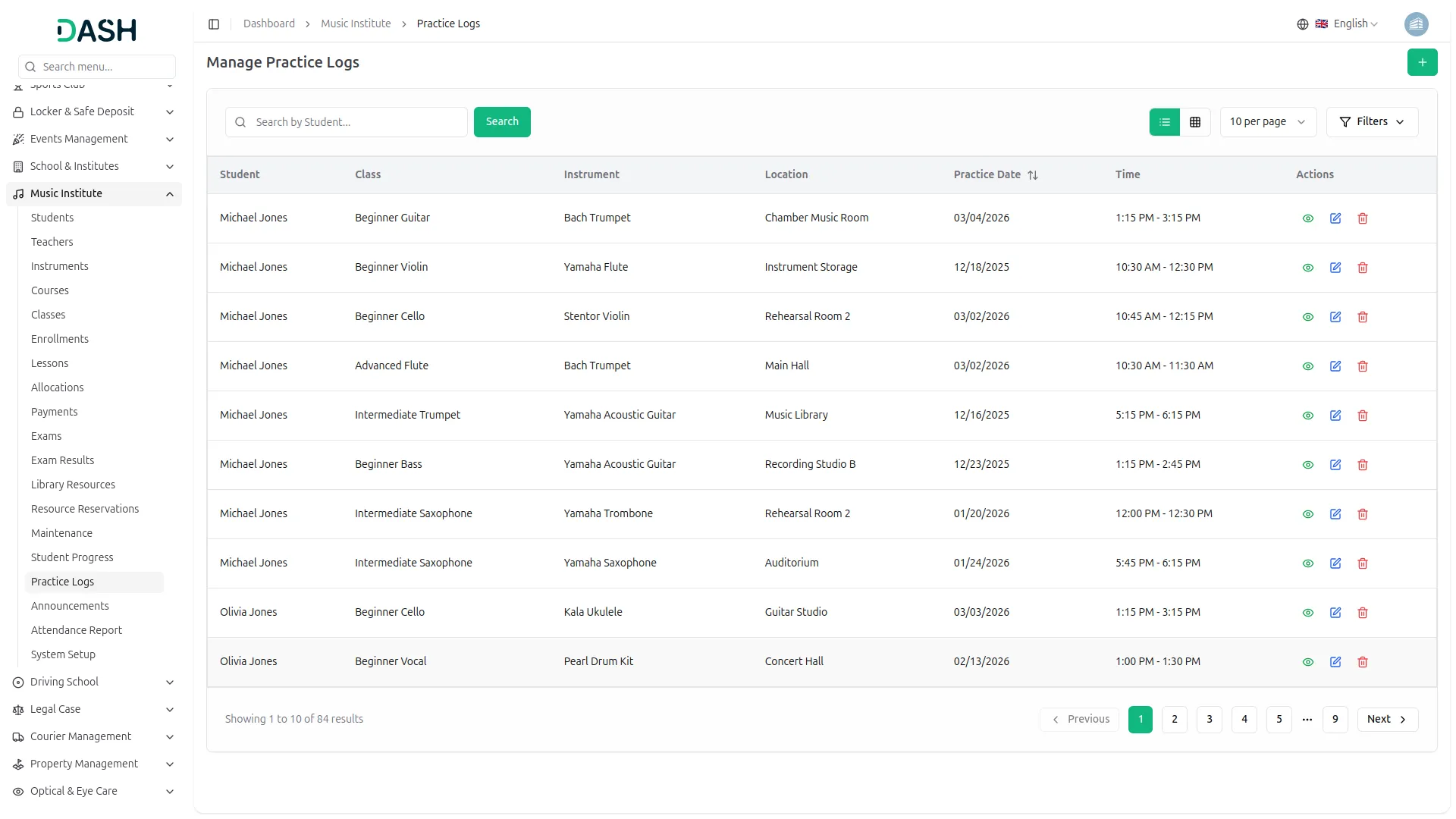
Task: Open user avatar profile menu
Action: point(1416,24)
